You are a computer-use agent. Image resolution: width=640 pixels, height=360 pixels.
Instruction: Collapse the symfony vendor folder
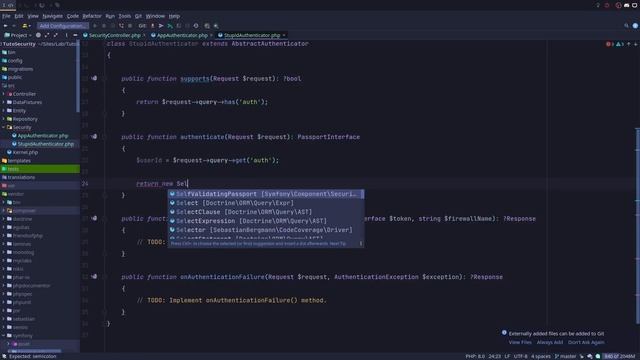[x=4, y=336]
